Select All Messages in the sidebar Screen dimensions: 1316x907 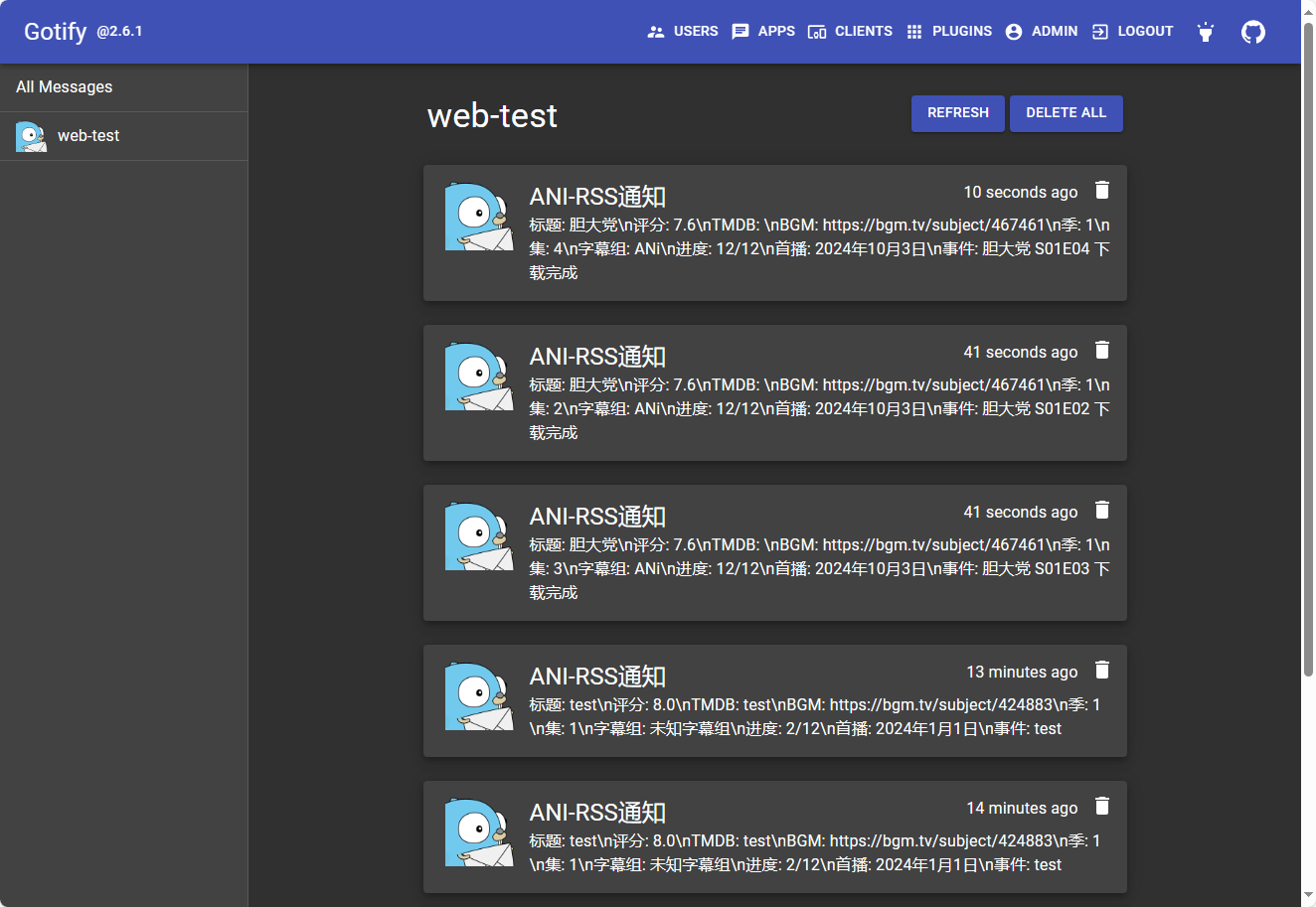[x=123, y=87]
